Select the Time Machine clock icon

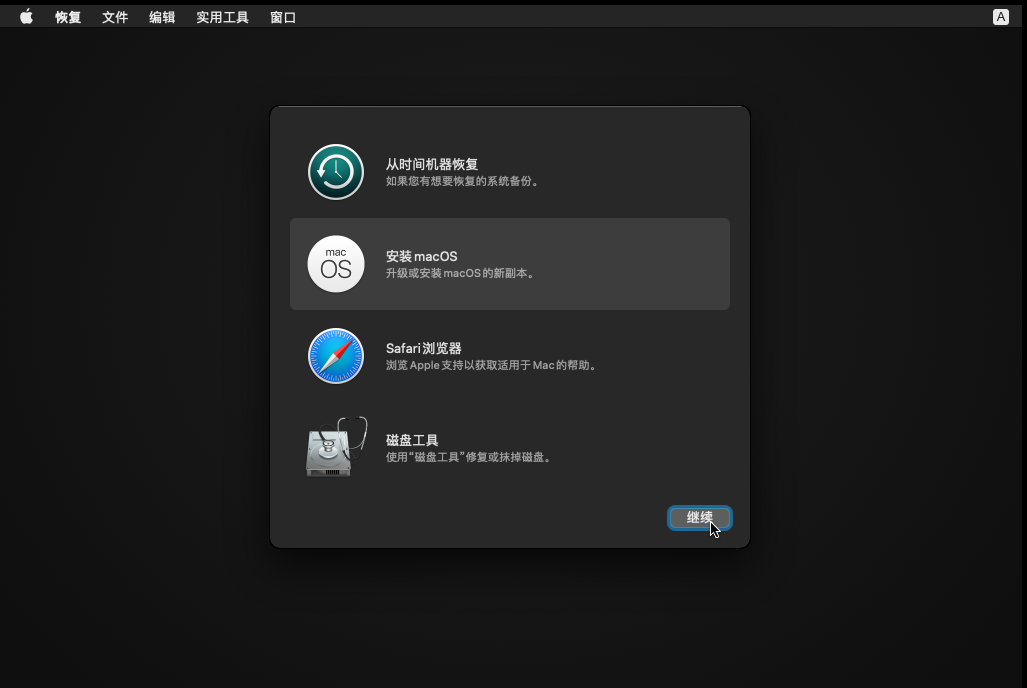[336, 172]
